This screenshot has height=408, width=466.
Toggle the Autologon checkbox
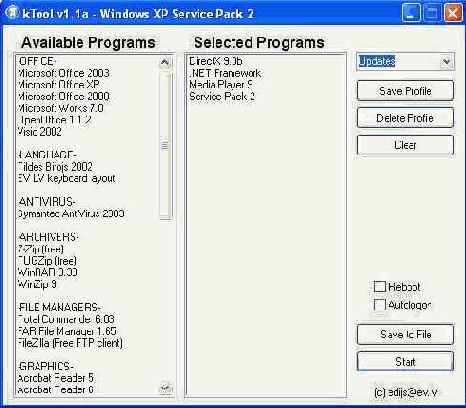[x=380, y=304]
